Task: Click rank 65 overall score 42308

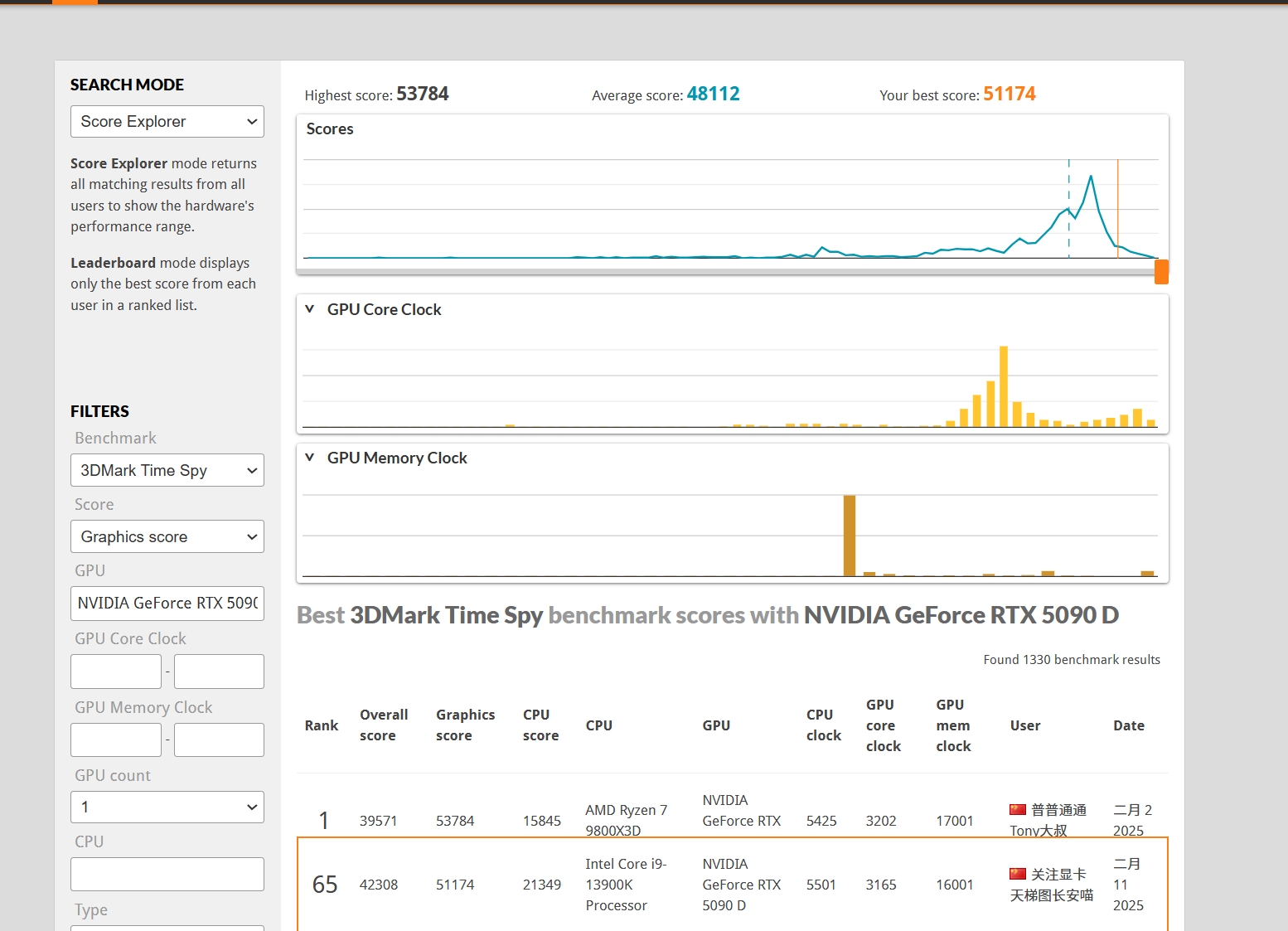Action: pos(378,885)
